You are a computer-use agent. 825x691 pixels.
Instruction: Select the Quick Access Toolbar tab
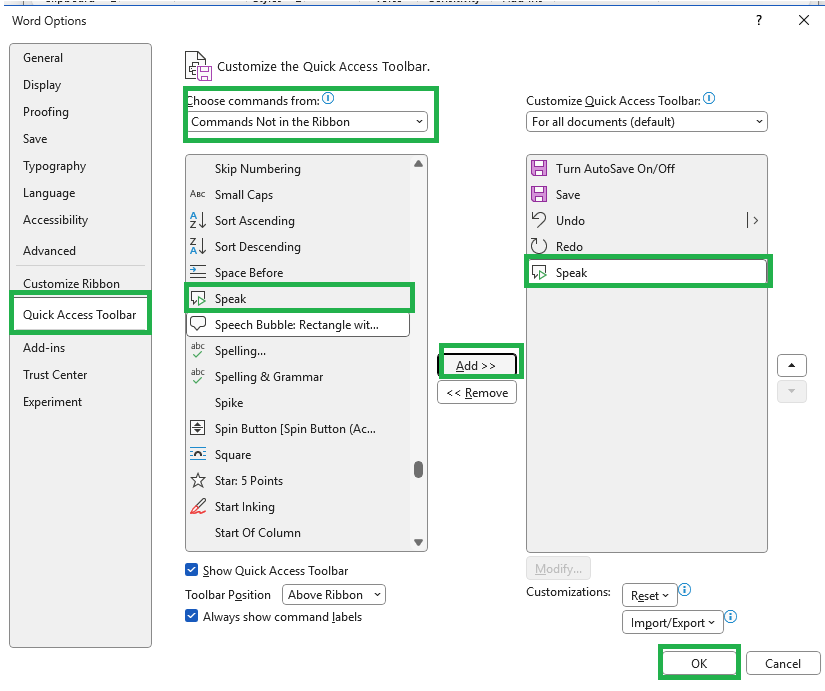click(80, 315)
